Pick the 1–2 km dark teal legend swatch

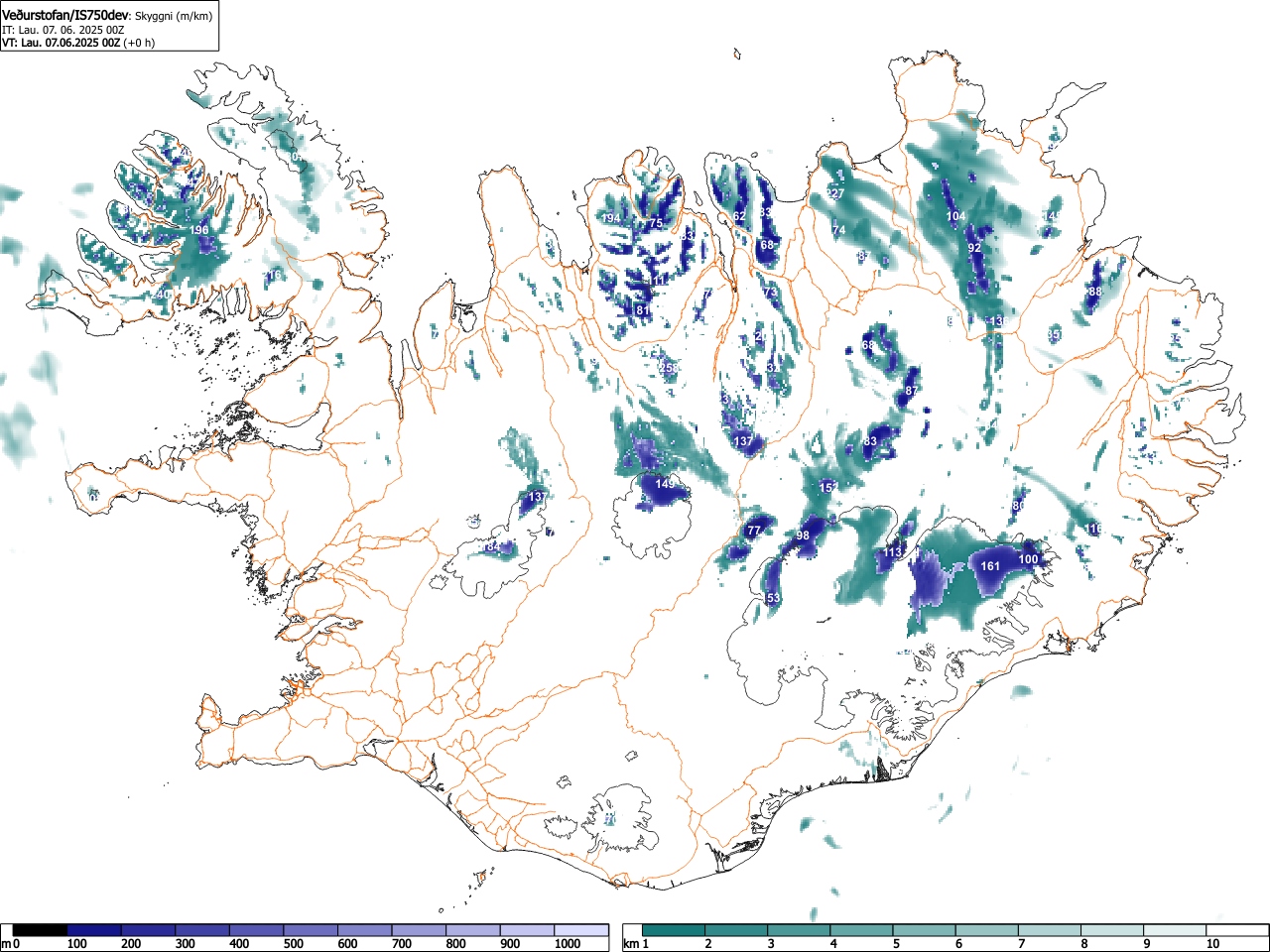674,930
